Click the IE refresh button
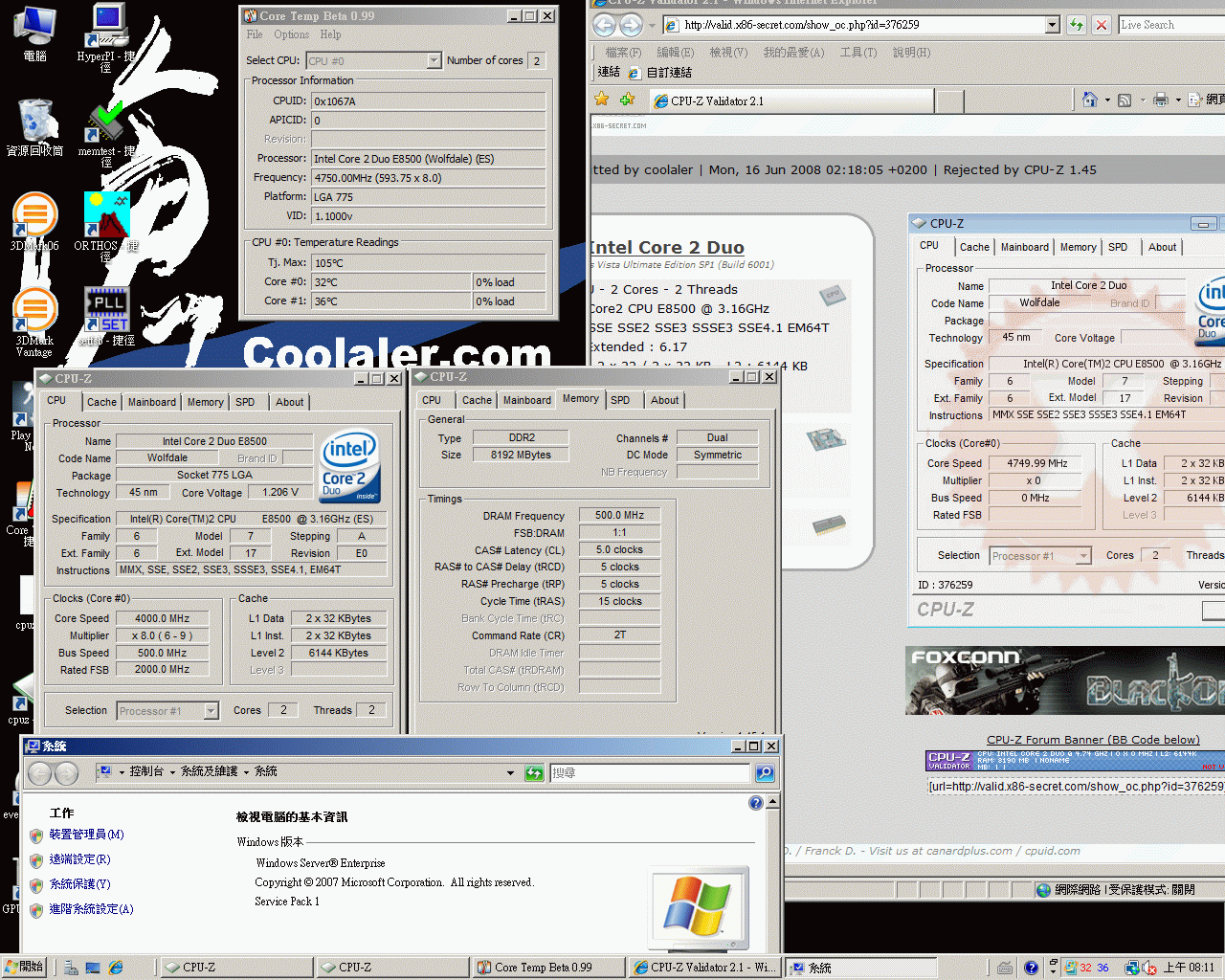Image resolution: width=1225 pixels, height=980 pixels. 1077,25
